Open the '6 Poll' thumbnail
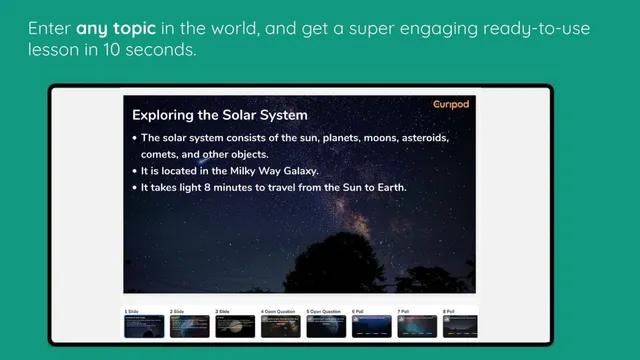Viewport: 640px width, 360px height. tap(372, 326)
